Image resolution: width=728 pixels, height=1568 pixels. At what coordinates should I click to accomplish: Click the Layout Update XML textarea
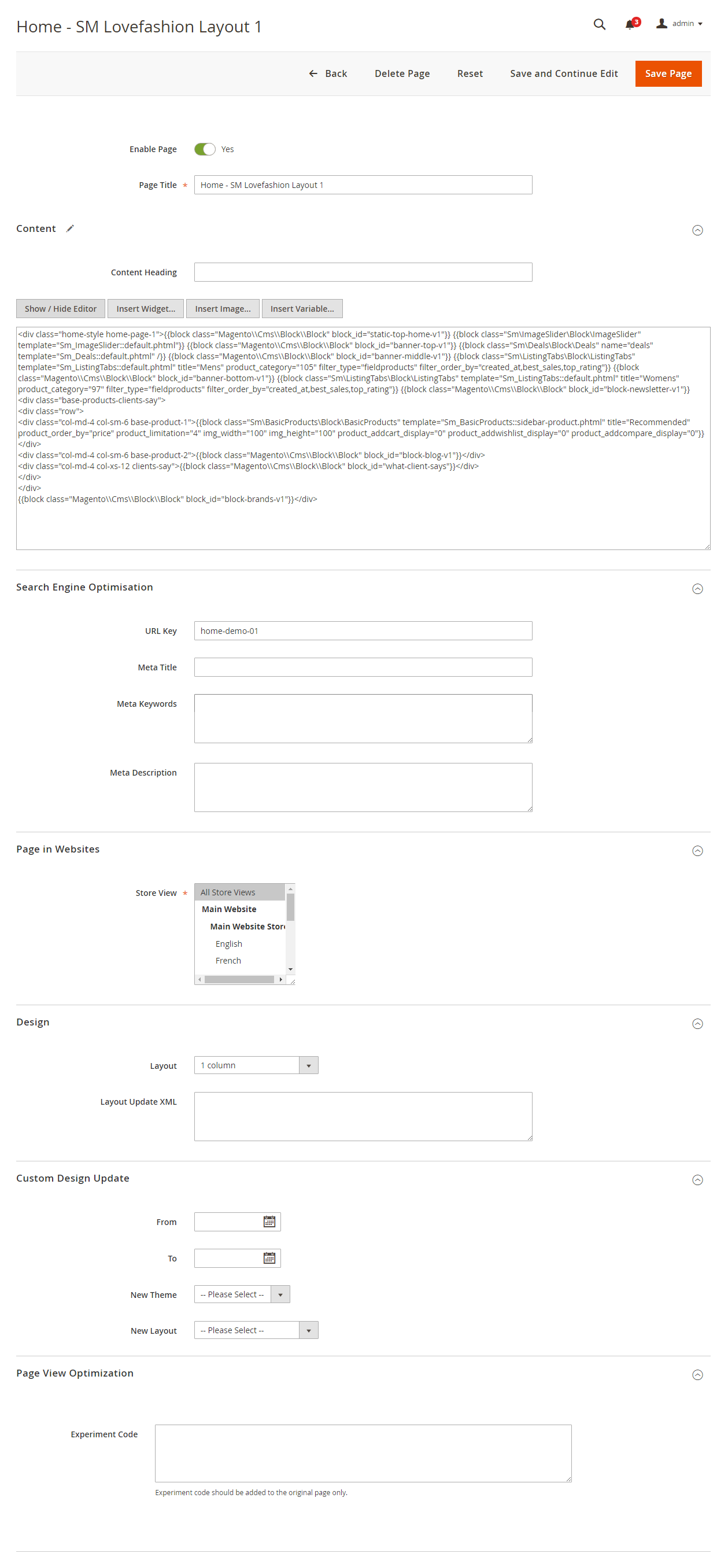tap(363, 1116)
